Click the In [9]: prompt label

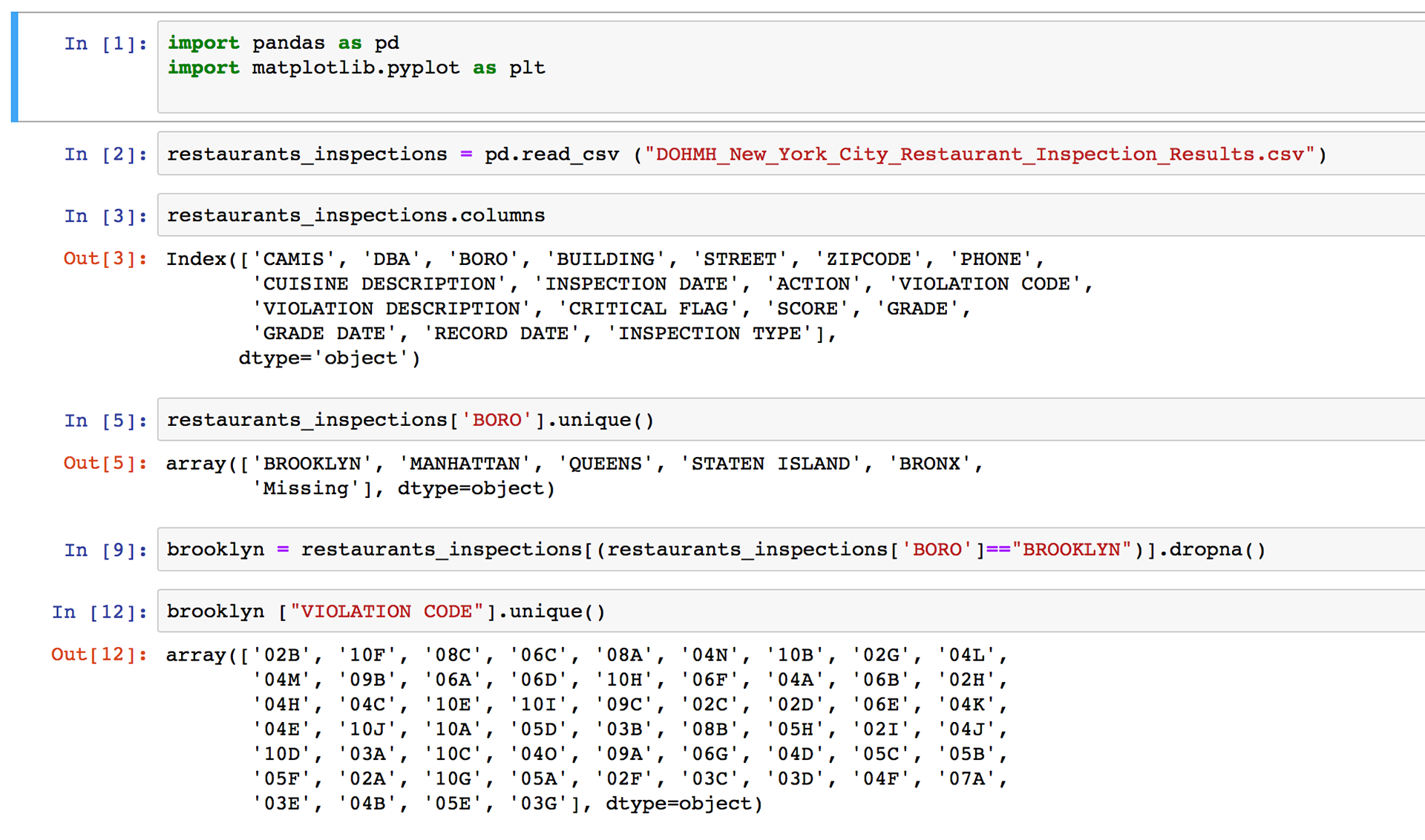pyautogui.click(x=105, y=550)
